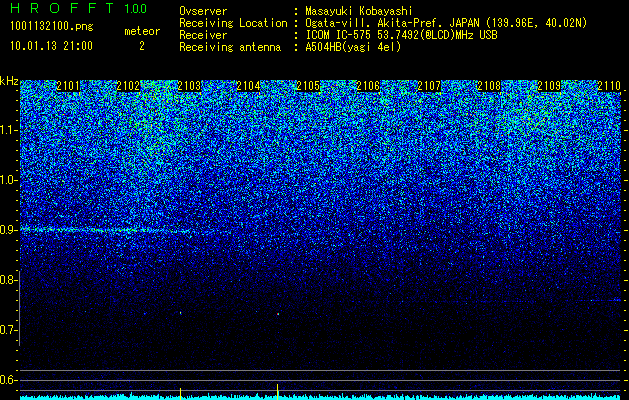The height and width of the screenshot is (400, 629).
Task: Click the 2107 time marker
Action: coord(429,85)
